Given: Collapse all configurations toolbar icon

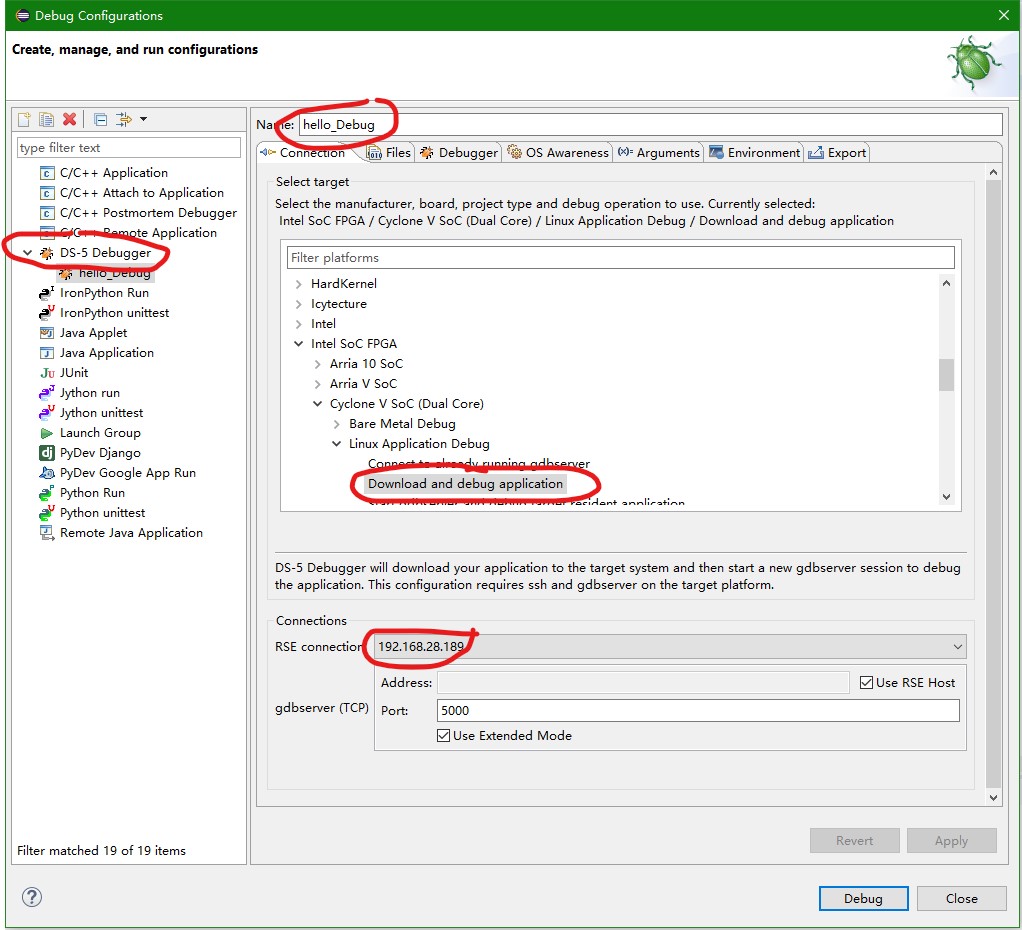Looking at the screenshot, I should (x=100, y=119).
